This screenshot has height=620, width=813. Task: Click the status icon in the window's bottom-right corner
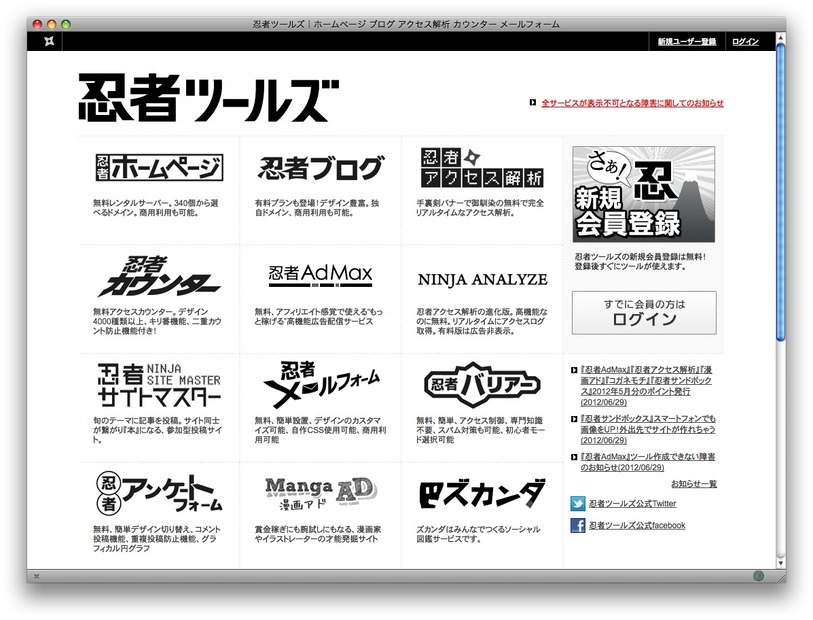759,576
